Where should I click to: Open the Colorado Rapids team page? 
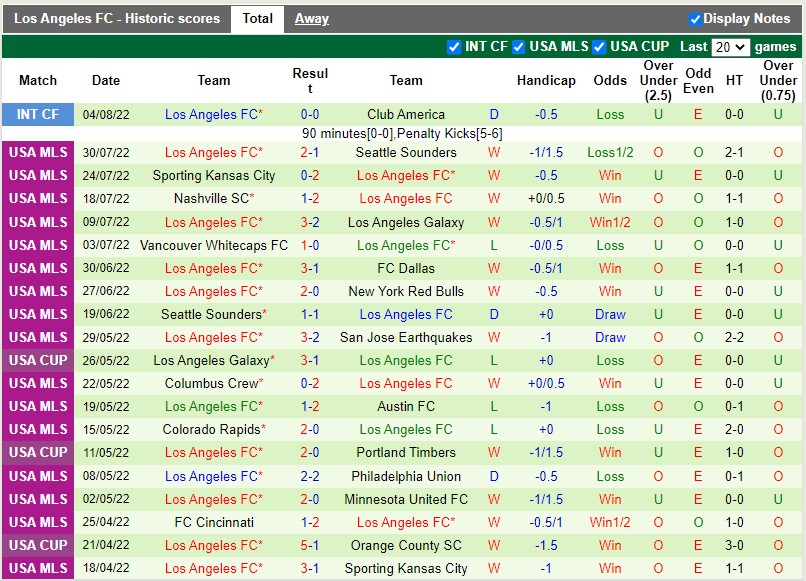[210, 429]
